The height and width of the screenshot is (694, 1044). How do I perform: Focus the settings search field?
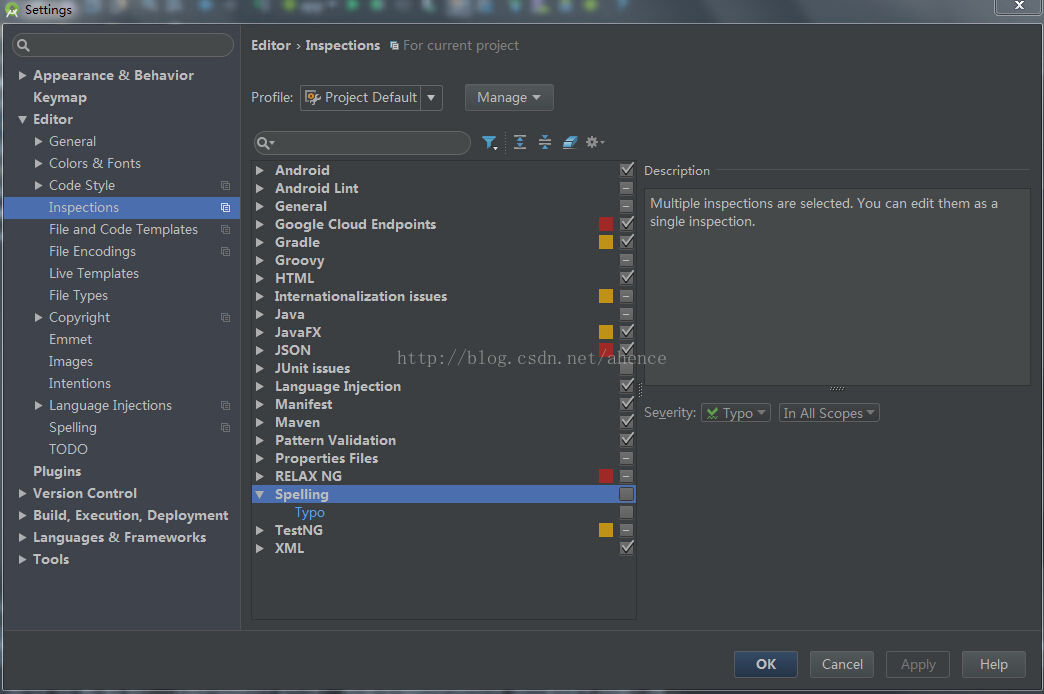[x=123, y=45]
